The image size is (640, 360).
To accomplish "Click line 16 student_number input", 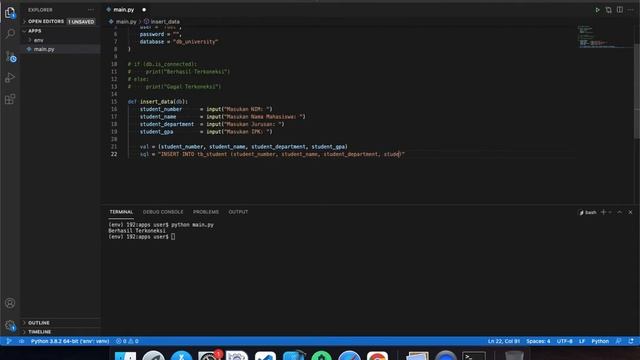I will click(x=206, y=109).
